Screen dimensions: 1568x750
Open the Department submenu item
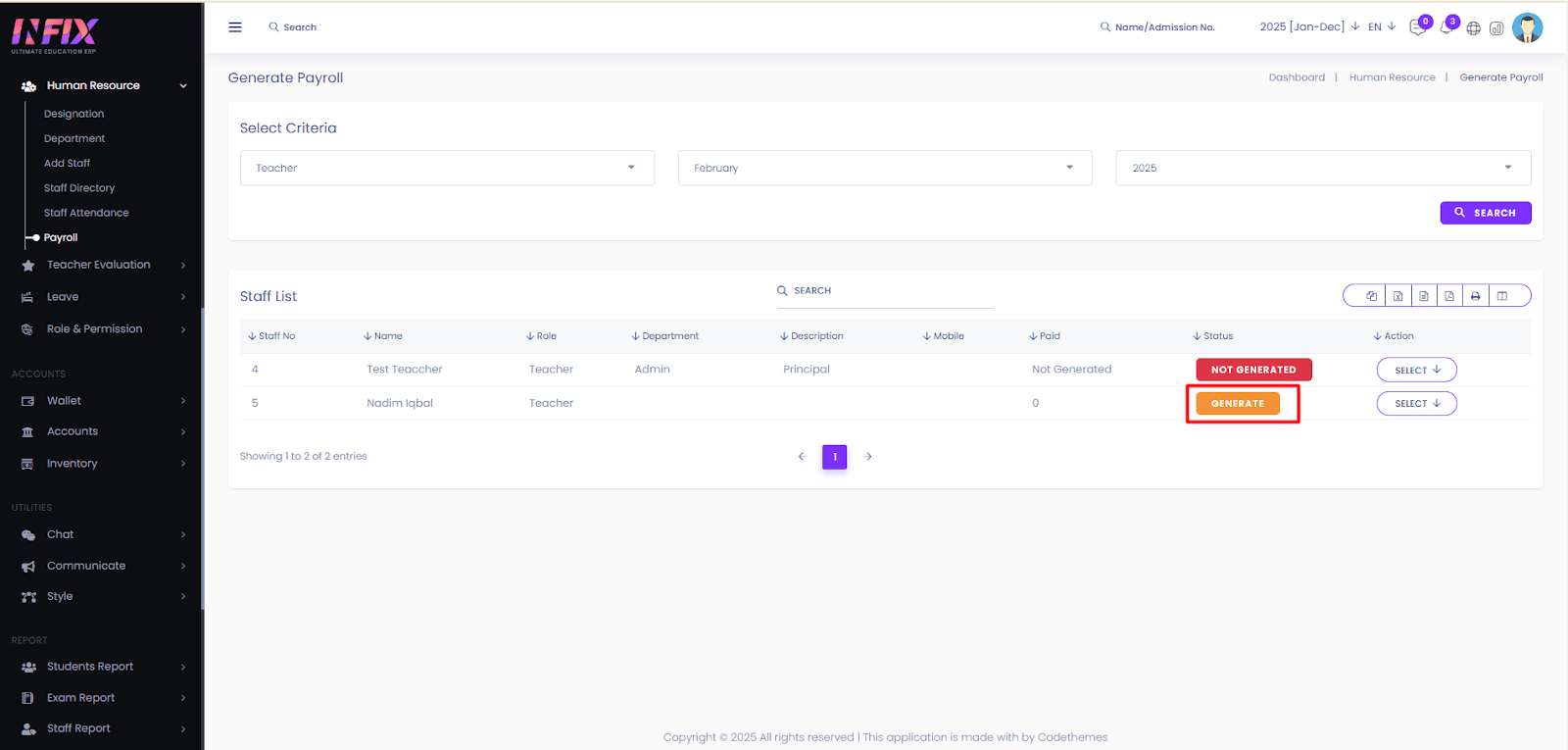pyautogui.click(x=74, y=138)
